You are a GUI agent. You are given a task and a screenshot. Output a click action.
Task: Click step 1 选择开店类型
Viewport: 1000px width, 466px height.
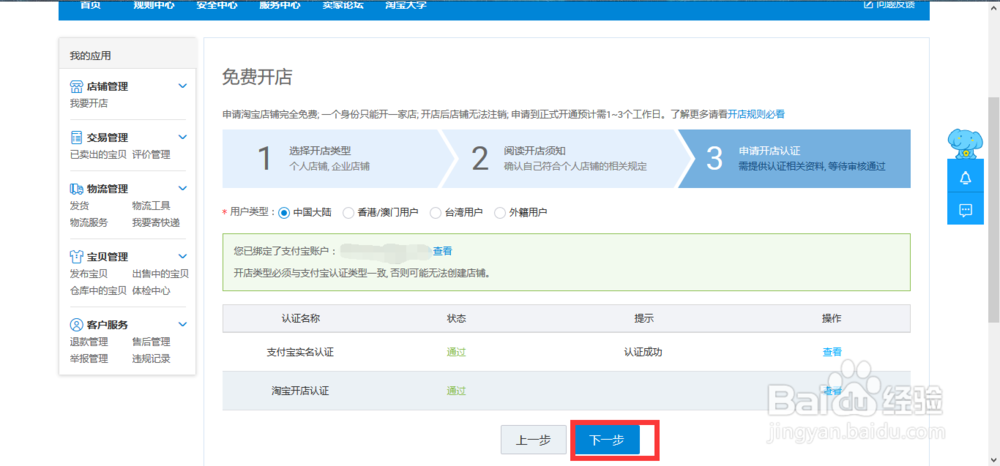332,159
